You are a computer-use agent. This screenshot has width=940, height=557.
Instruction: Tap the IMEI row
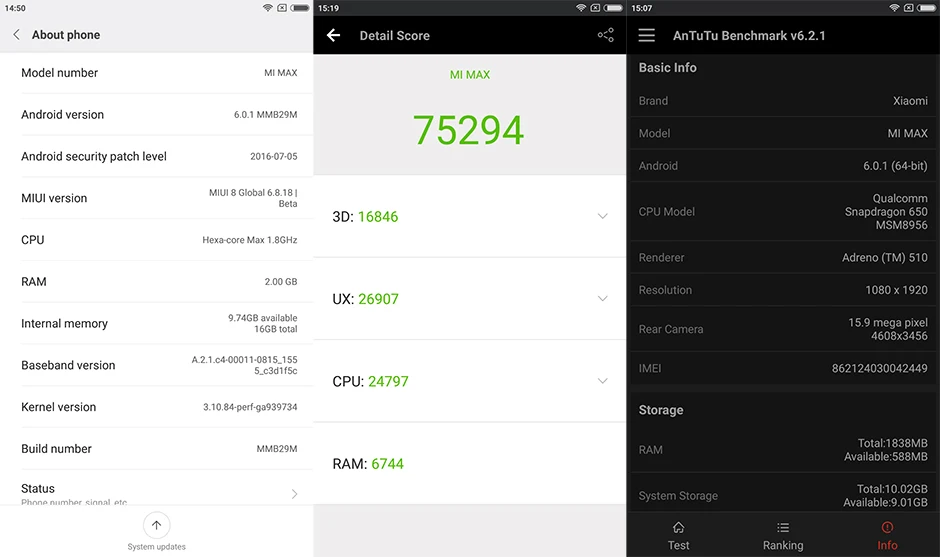point(783,368)
